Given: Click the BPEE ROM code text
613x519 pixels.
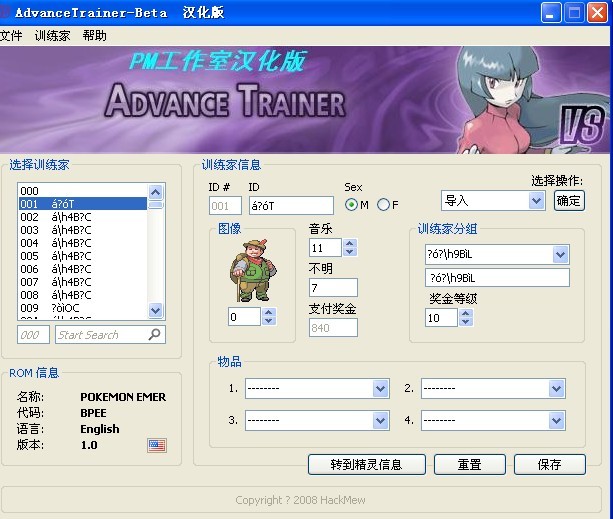Looking at the screenshot, I should (x=93, y=413).
